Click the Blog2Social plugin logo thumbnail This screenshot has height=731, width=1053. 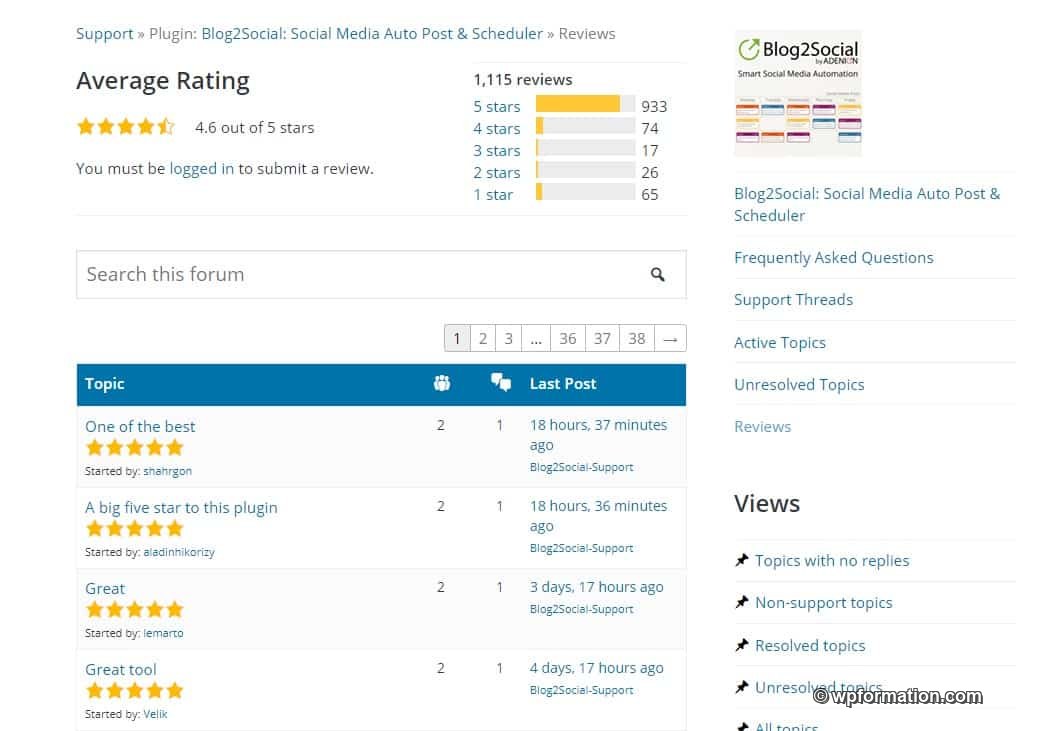[x=797, y=93]
